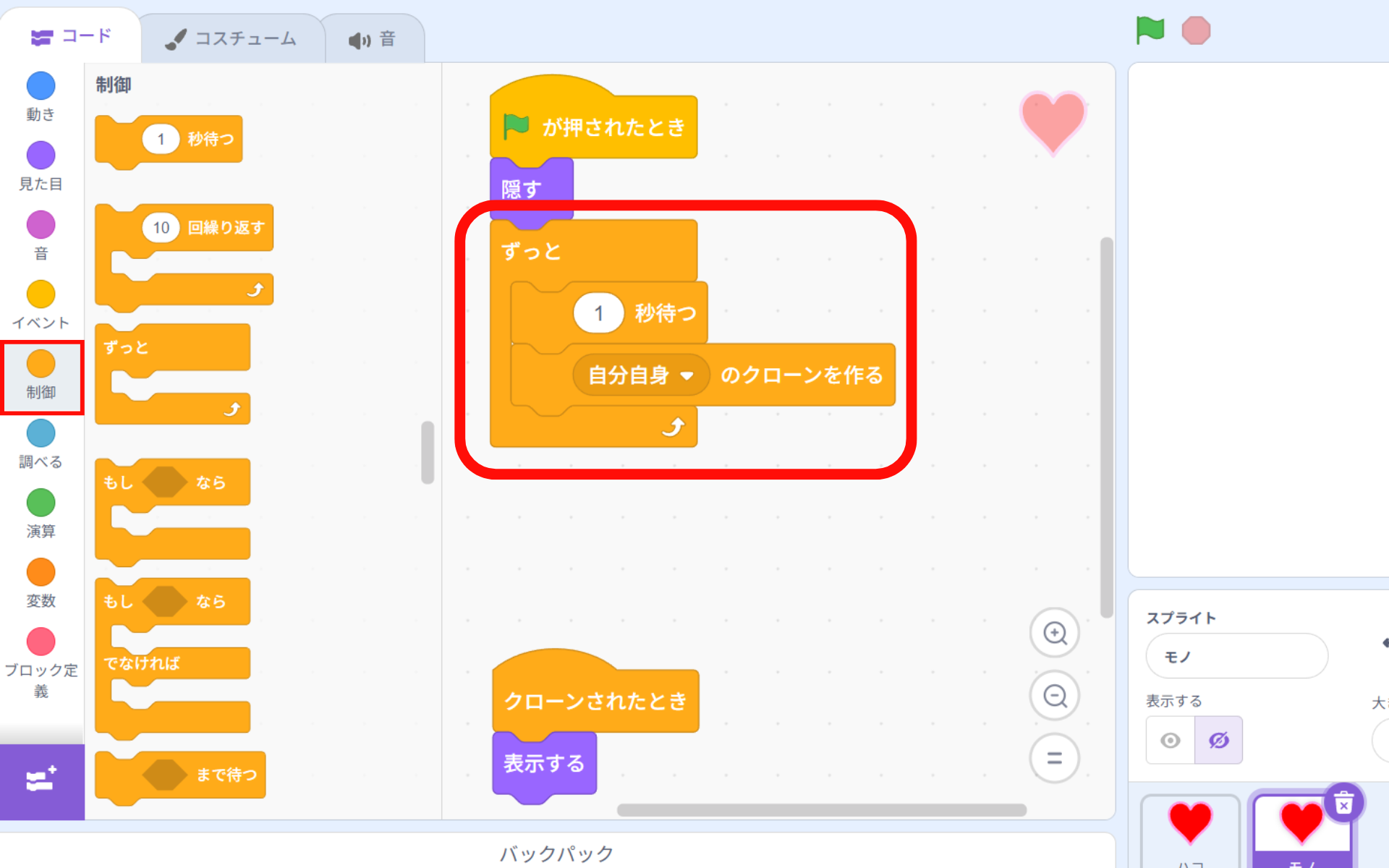Switch to the 音 (Sounds) tab
This screenshot has width=1389, height=868.
373,39
